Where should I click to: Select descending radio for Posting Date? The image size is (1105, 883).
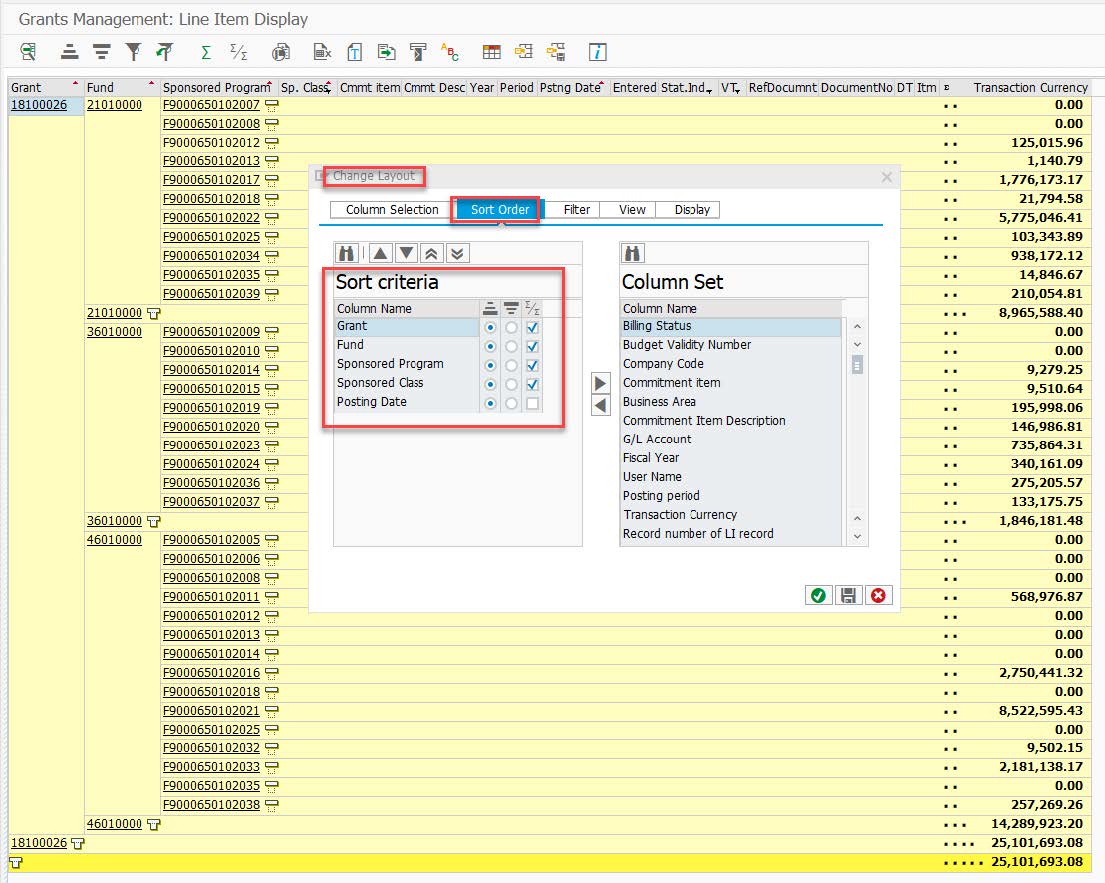coord(512,404)
